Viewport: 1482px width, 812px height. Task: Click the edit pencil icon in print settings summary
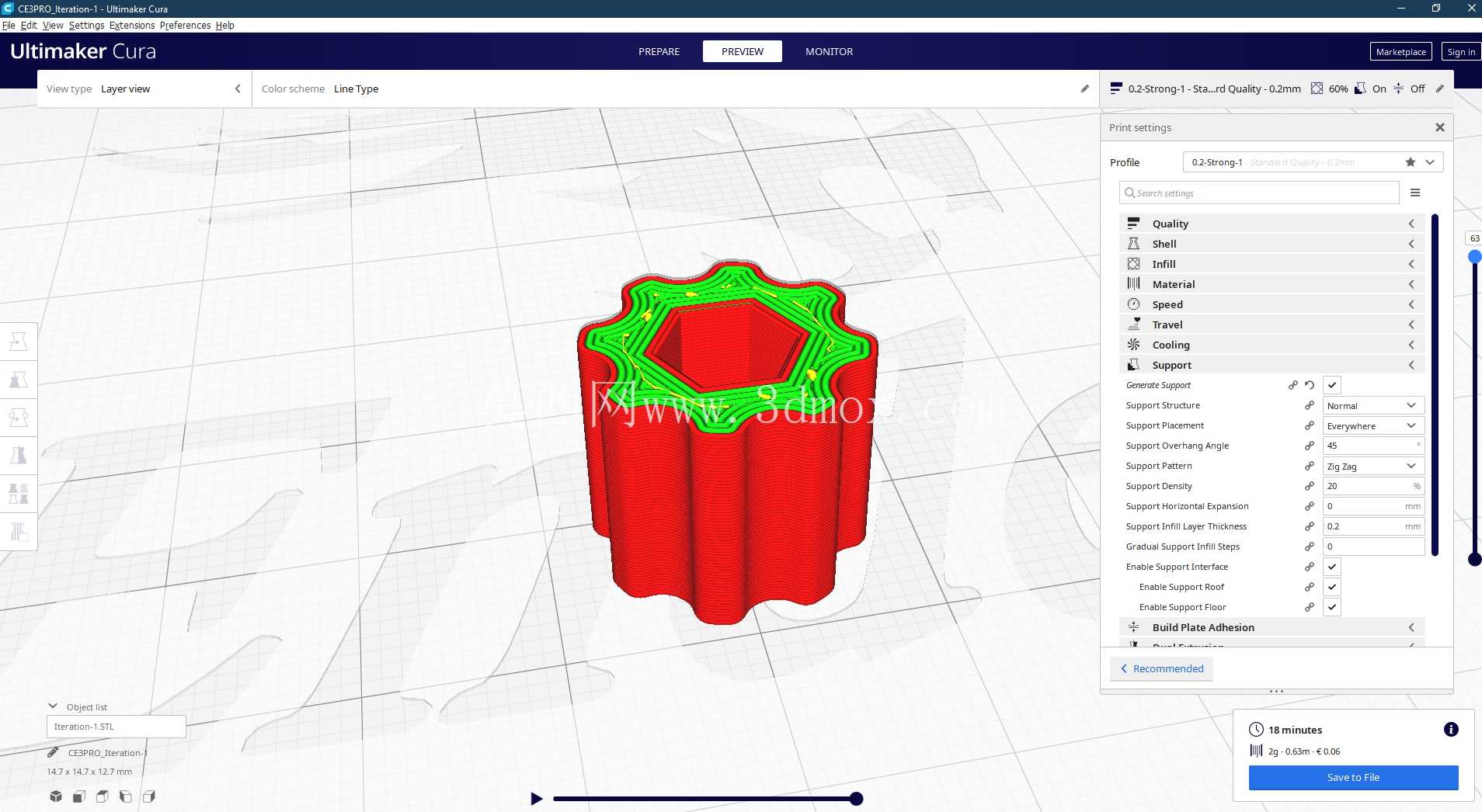1440,88
